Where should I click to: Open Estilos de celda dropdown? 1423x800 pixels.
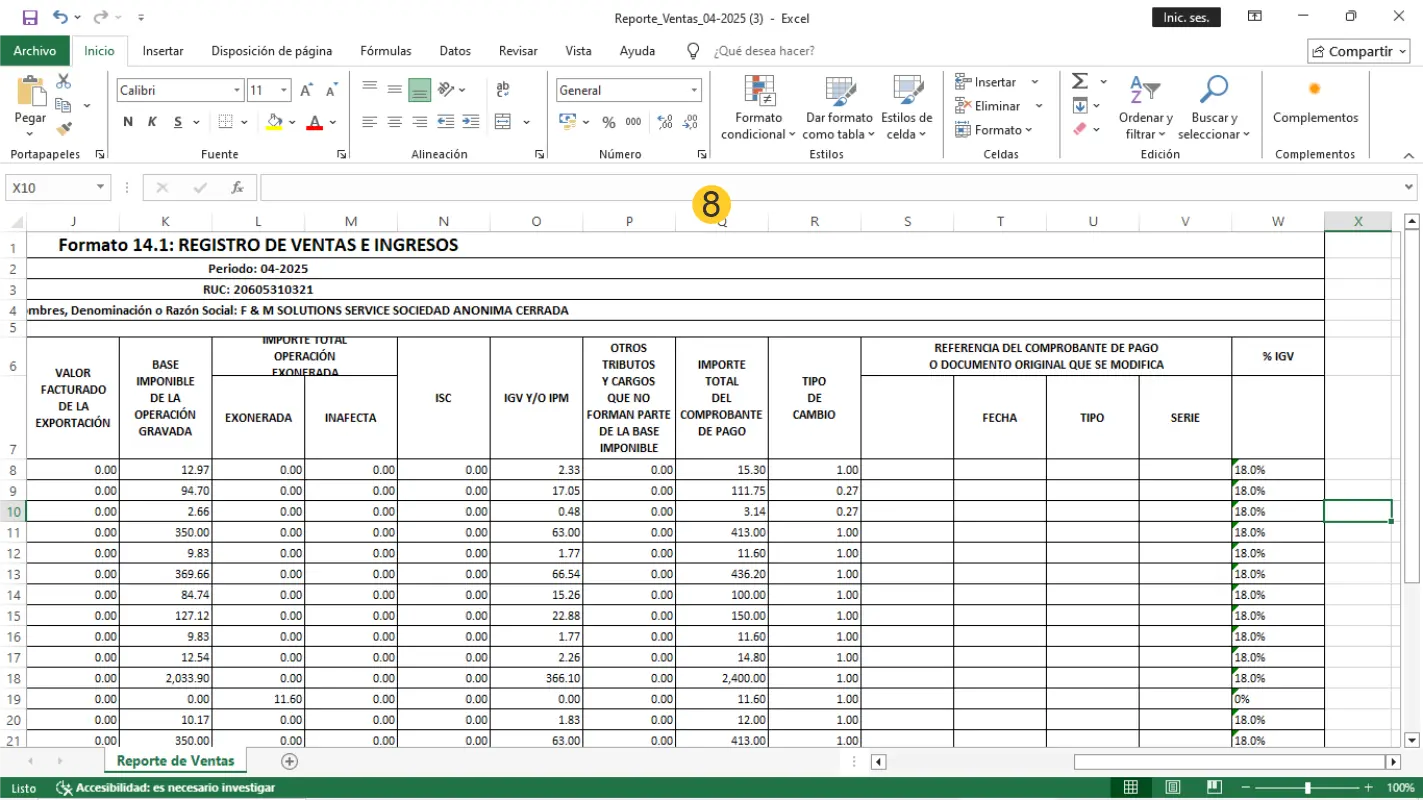tap(906, 108)
